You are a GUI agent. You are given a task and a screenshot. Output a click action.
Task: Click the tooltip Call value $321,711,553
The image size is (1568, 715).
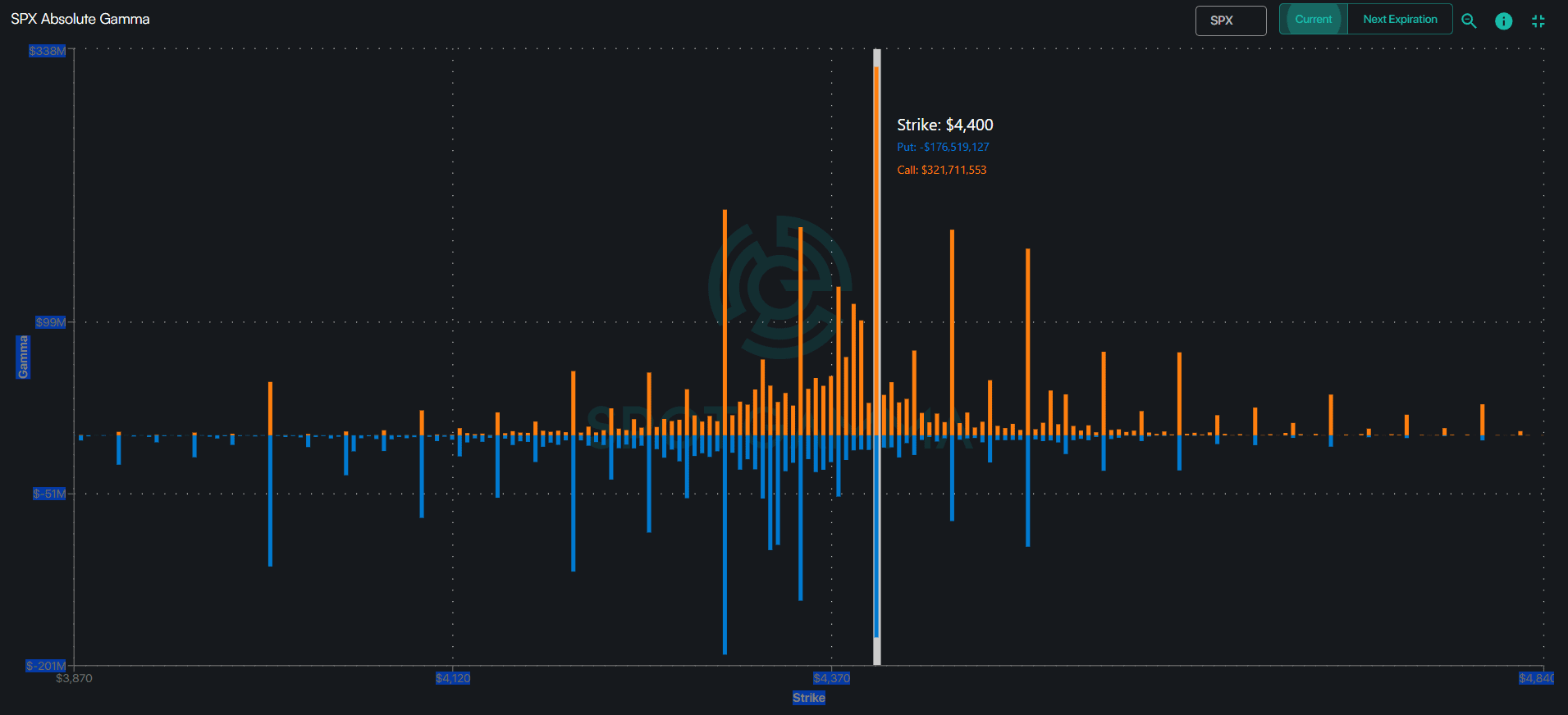tap(942, 170)
